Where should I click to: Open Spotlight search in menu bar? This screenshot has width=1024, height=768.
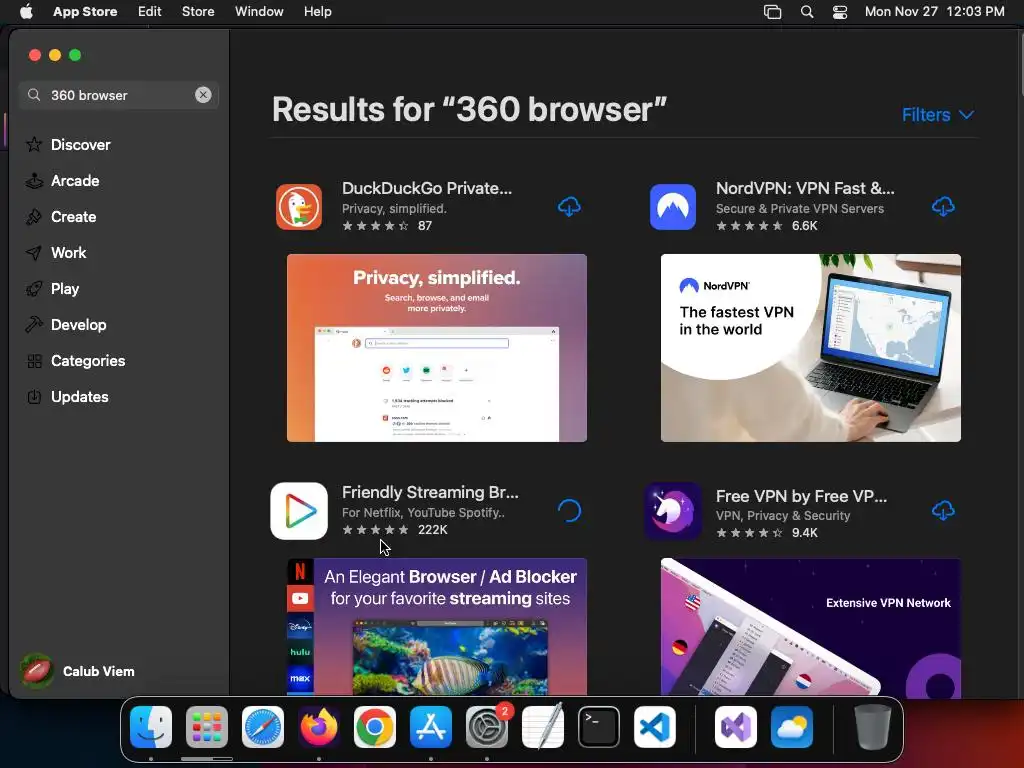[x=807, y=11]
